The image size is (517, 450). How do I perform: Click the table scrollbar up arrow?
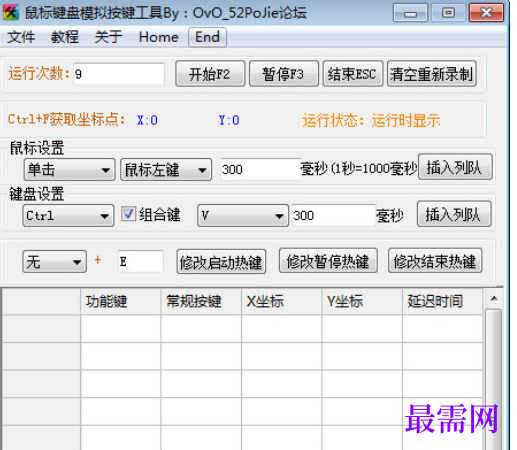pos(494,298)
